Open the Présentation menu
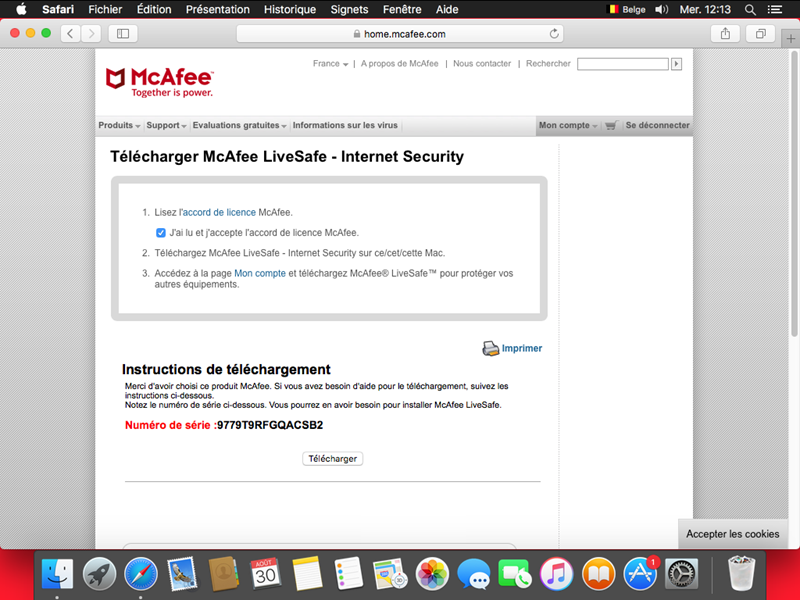 (x=217, y=10)
